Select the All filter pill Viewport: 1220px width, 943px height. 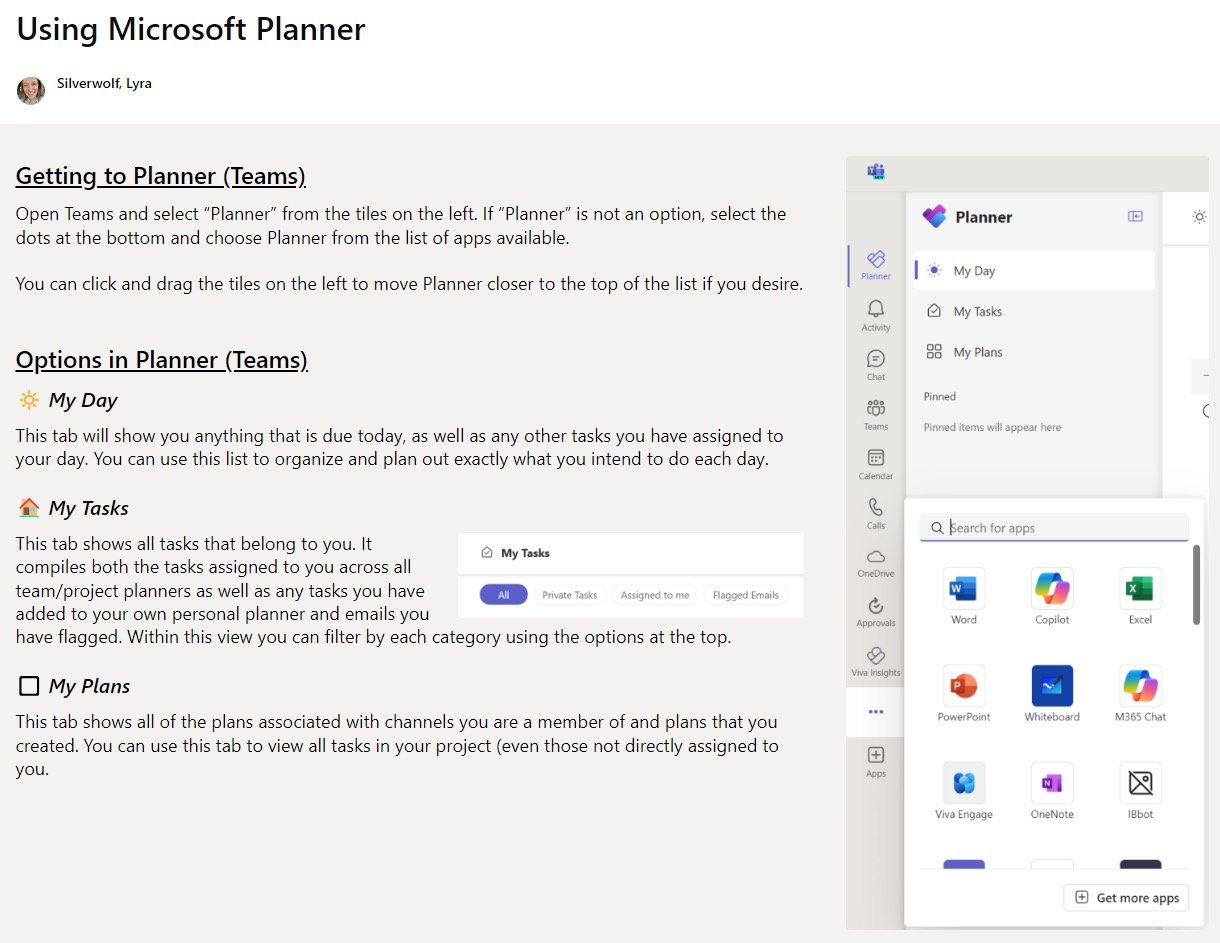tap(503, 595)
